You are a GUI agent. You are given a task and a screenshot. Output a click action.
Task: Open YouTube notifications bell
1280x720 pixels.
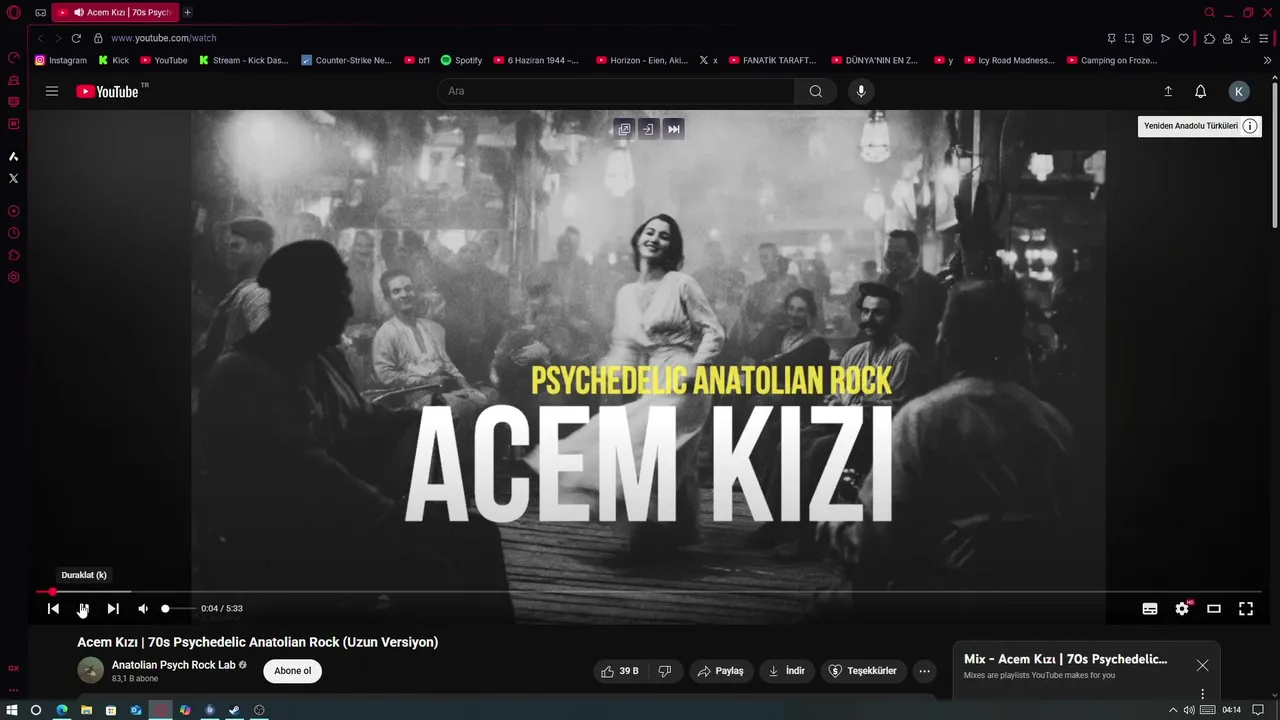coord(1201,91)
